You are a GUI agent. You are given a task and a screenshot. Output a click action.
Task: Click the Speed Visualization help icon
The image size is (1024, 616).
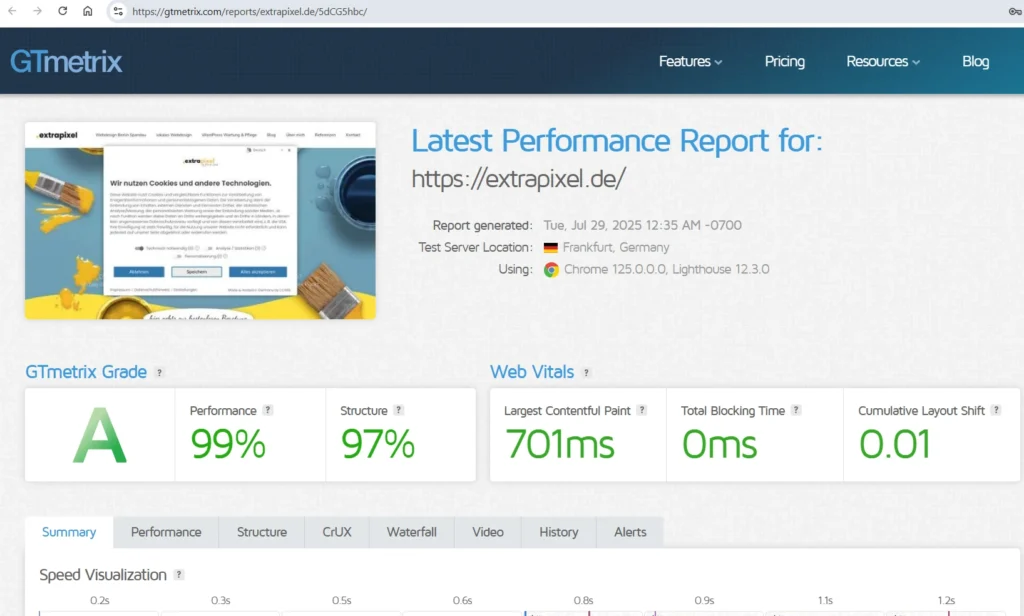coord(178,575)
